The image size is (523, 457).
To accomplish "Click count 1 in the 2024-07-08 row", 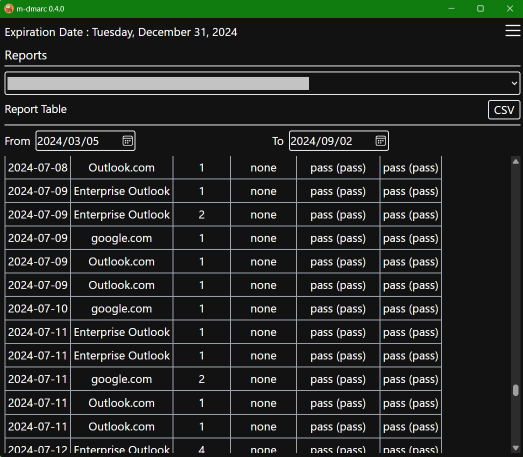I will pyautogui.click(x=201, y=167).
